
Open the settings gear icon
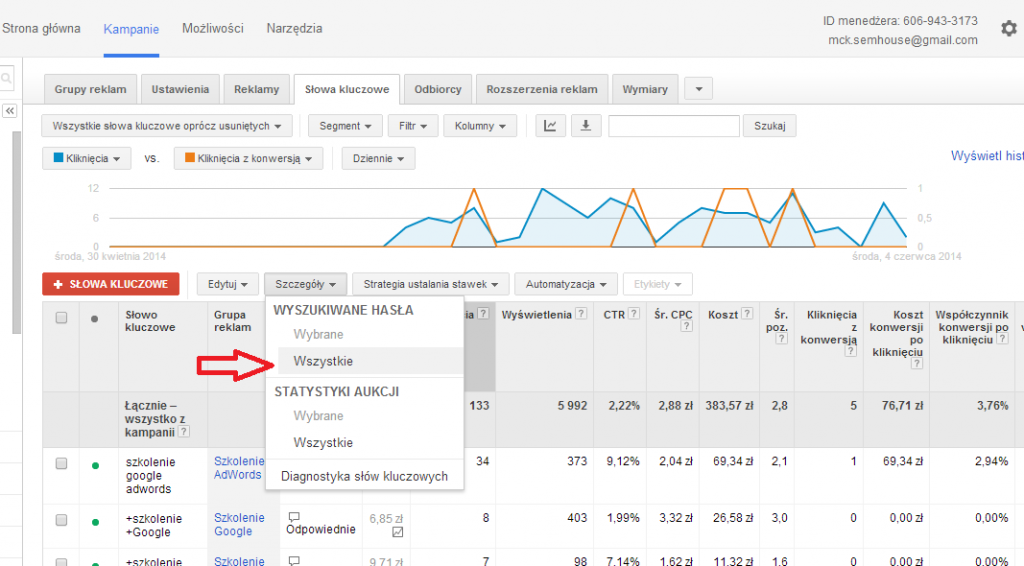pyautogui.click(x=1008, y=29)
